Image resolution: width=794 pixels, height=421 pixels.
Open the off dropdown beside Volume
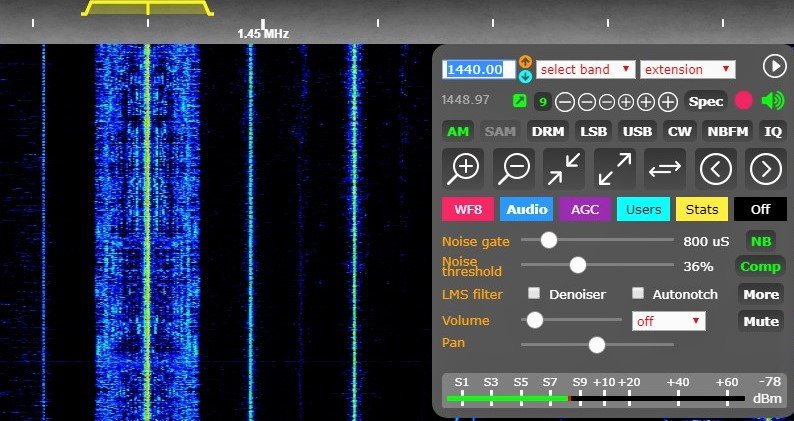click(668, 321)
